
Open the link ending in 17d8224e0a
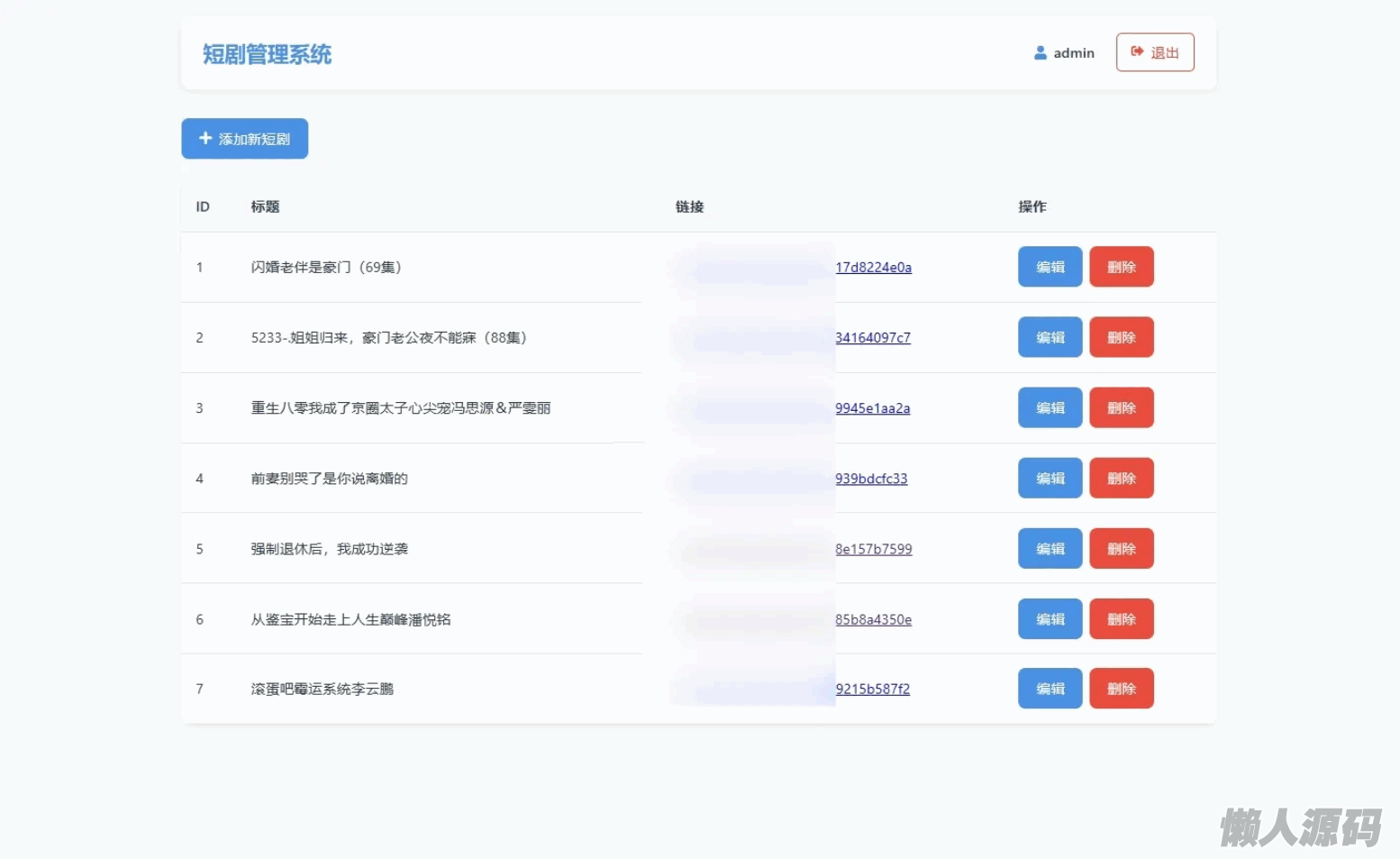click(873, 268)
